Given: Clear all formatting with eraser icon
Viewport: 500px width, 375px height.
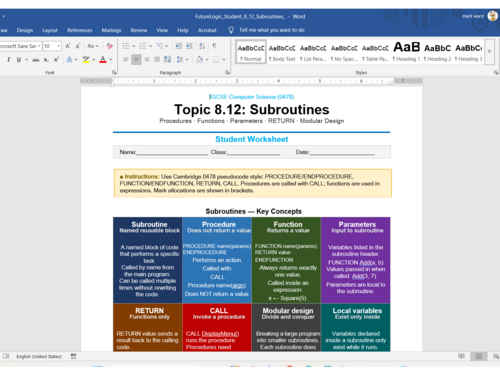Looking at the screenshot, I should [109, 46].
